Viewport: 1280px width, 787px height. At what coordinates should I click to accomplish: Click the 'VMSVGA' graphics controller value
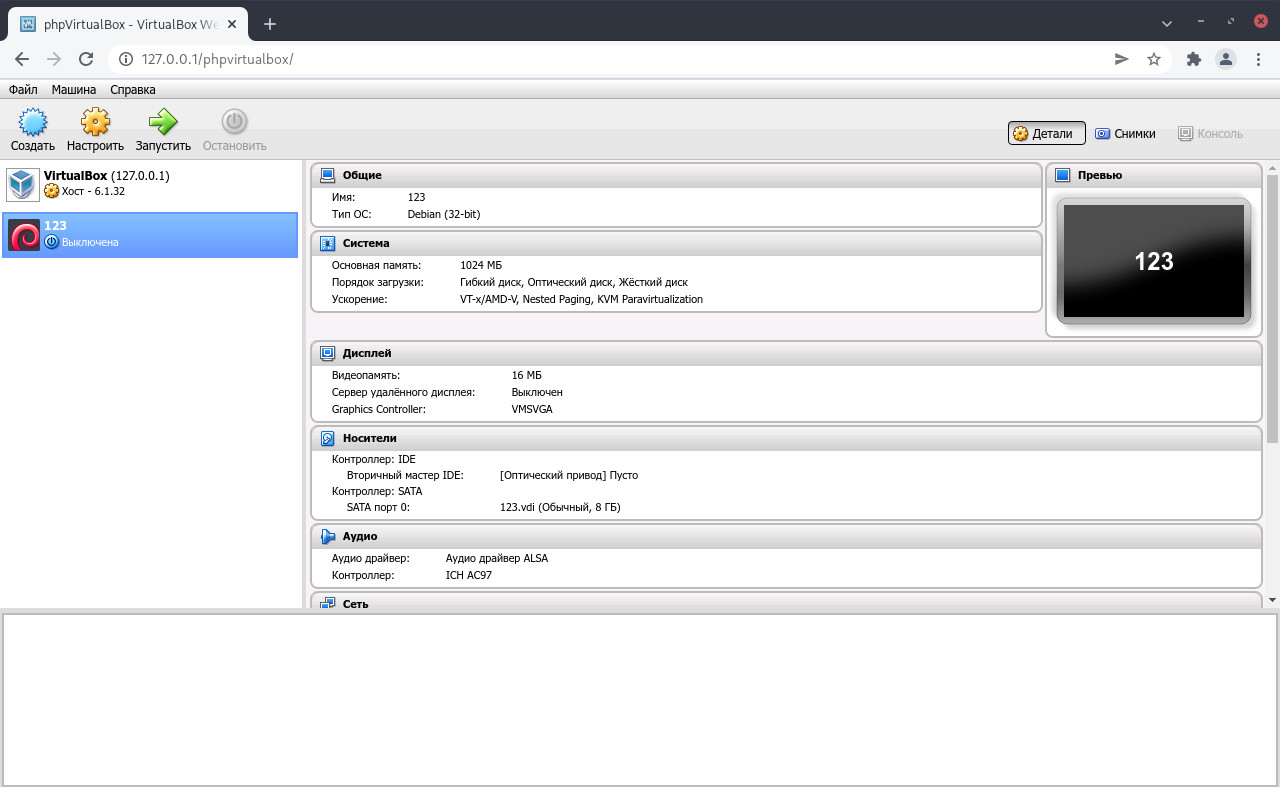pos(532,409)
